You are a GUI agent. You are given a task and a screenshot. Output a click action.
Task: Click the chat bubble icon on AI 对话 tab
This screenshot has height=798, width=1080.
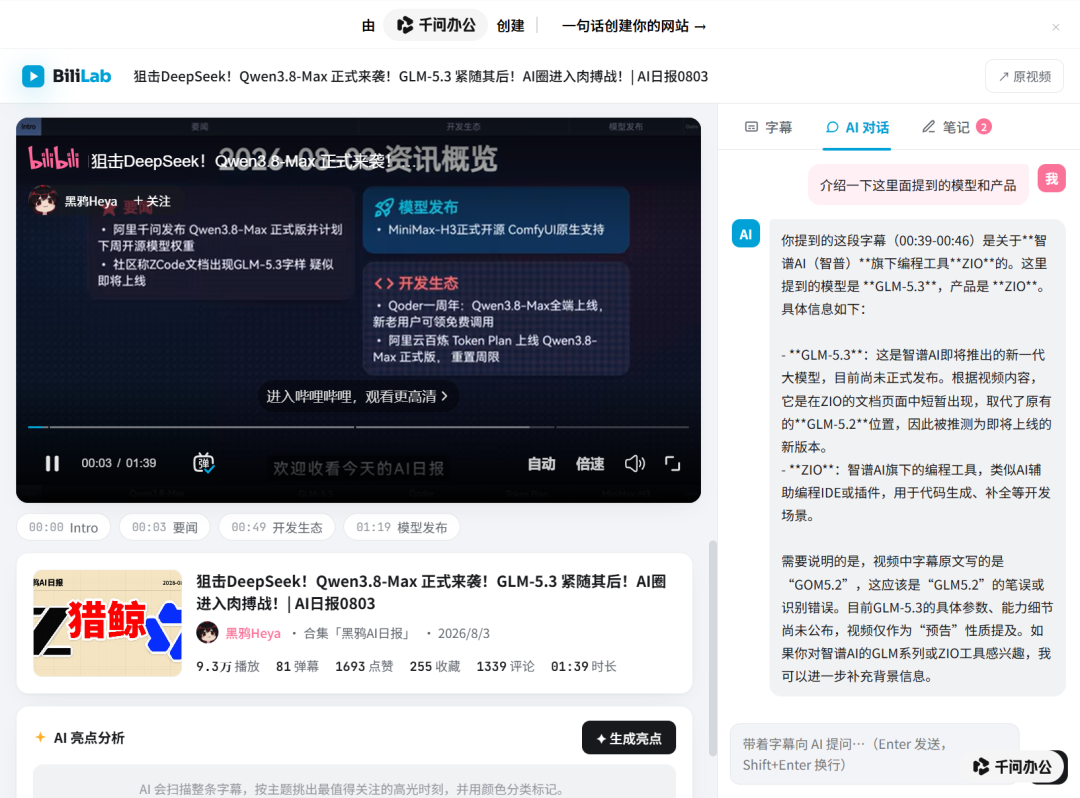tap(833, 127)
